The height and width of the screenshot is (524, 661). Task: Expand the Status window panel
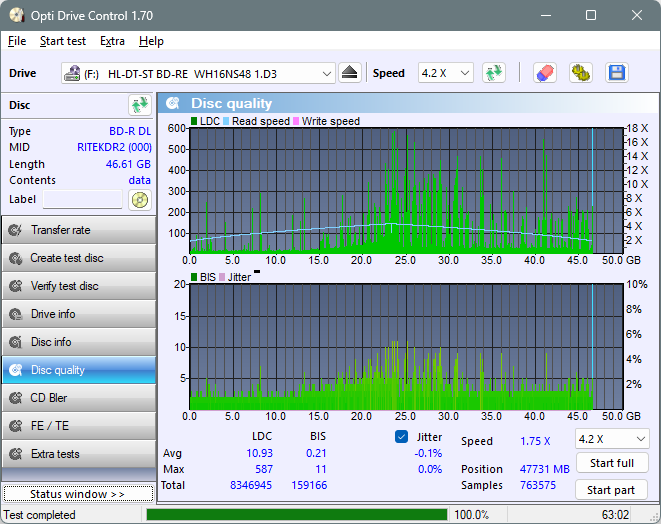78,494
